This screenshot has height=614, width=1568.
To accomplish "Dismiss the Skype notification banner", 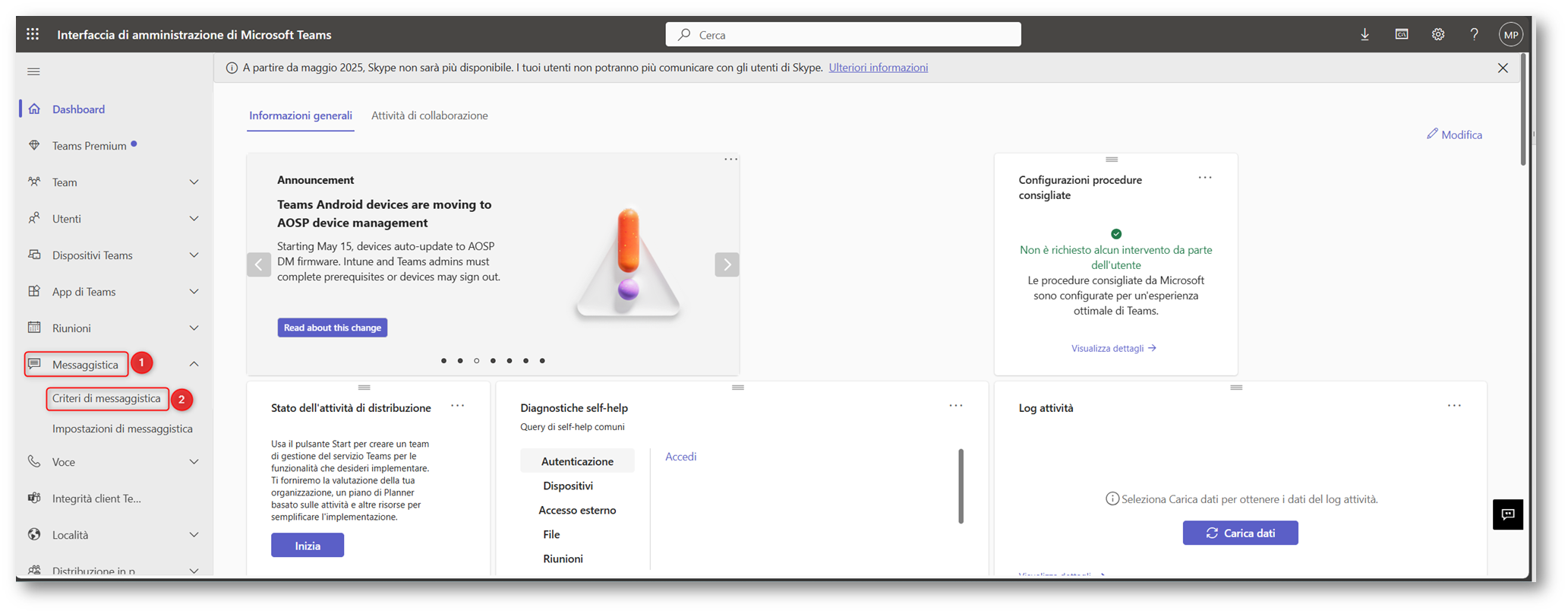I will [x=1503, y=68].
